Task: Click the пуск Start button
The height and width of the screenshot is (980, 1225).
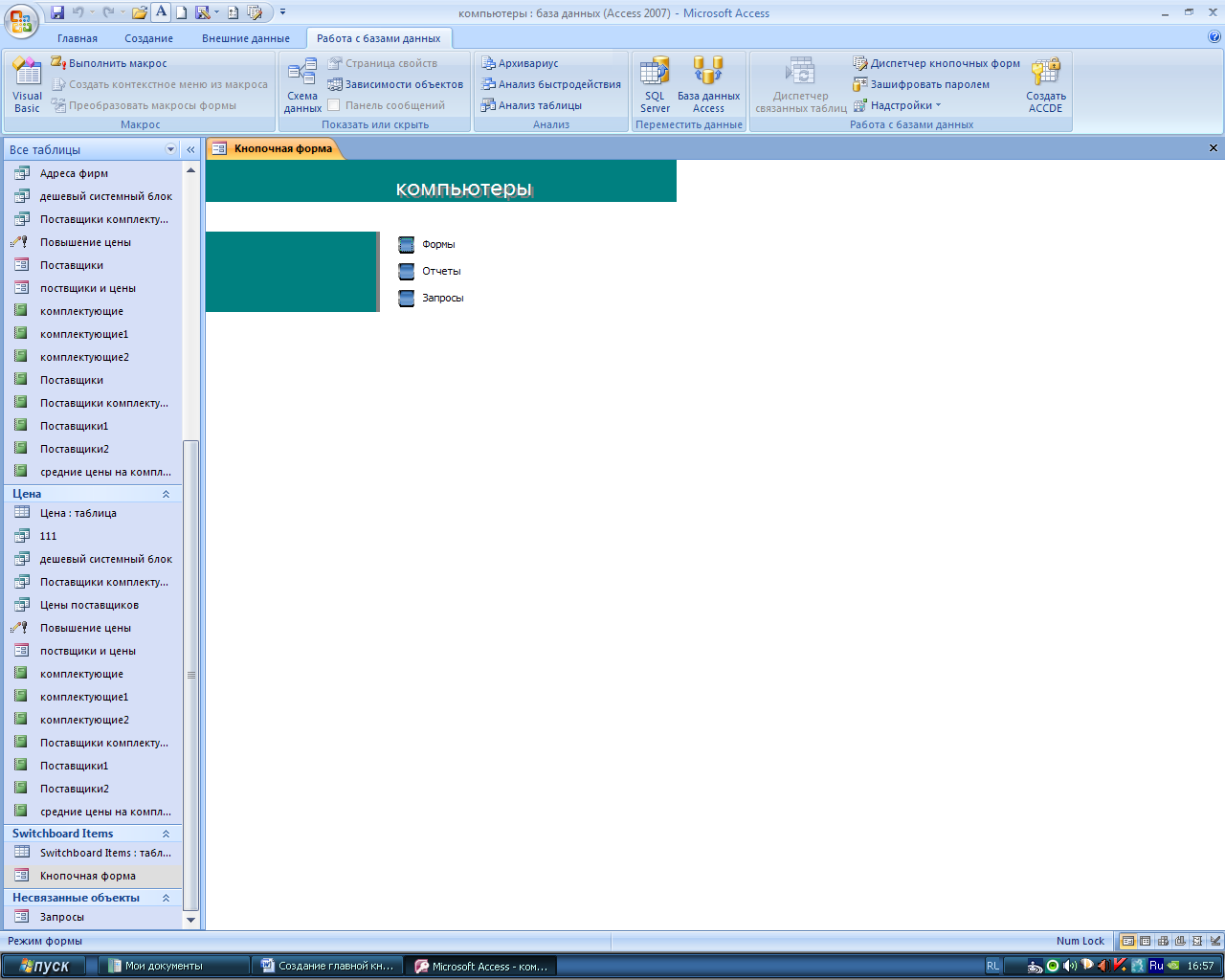Action: pos(43,966)
